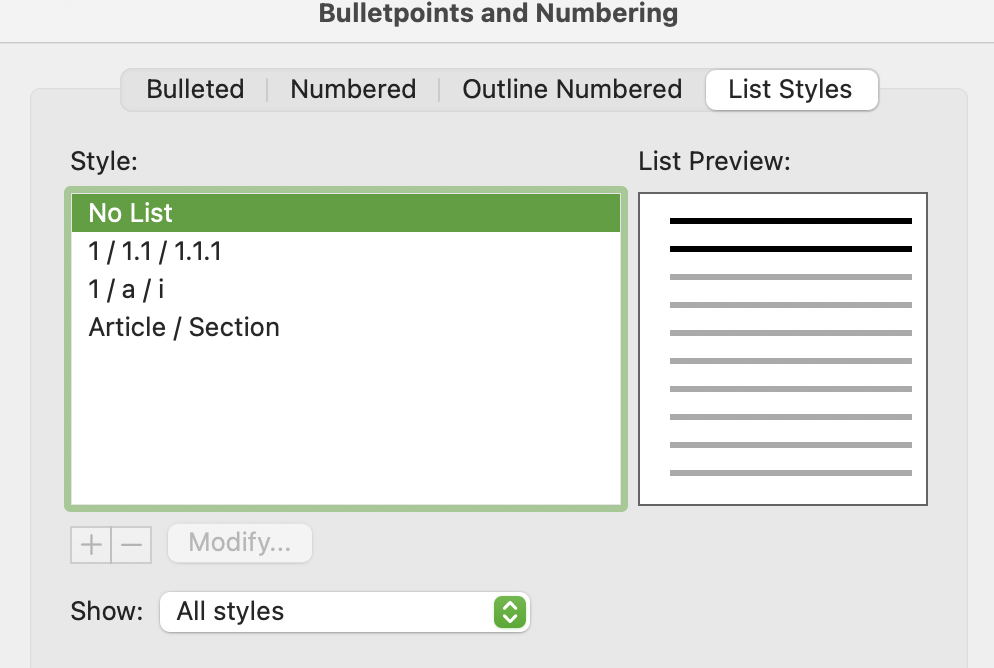Click the bold black lines in the preview
994x668 pixels.
(x=791, y=234)
